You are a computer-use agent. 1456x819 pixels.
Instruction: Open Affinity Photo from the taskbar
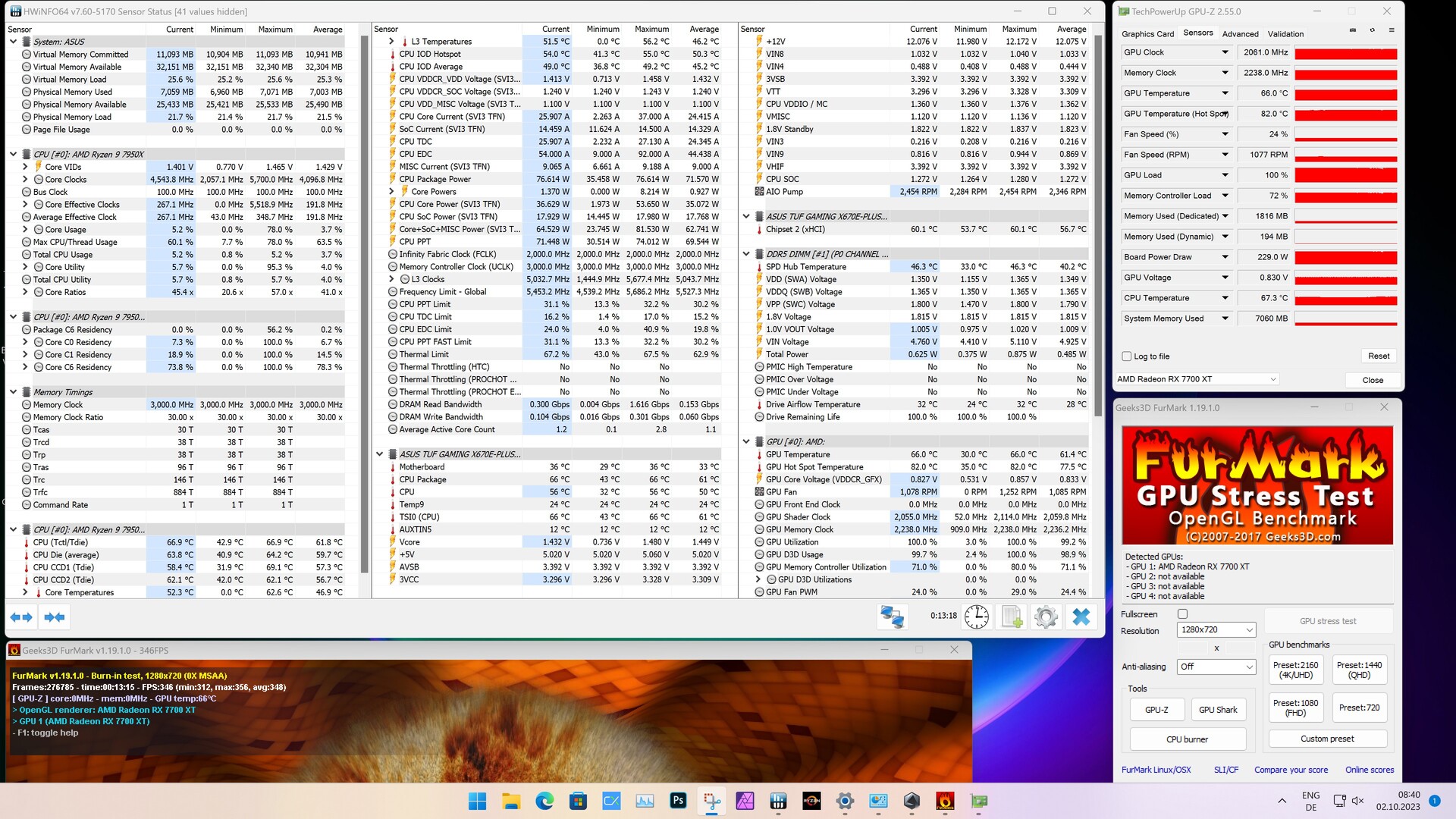pos(745,801)
